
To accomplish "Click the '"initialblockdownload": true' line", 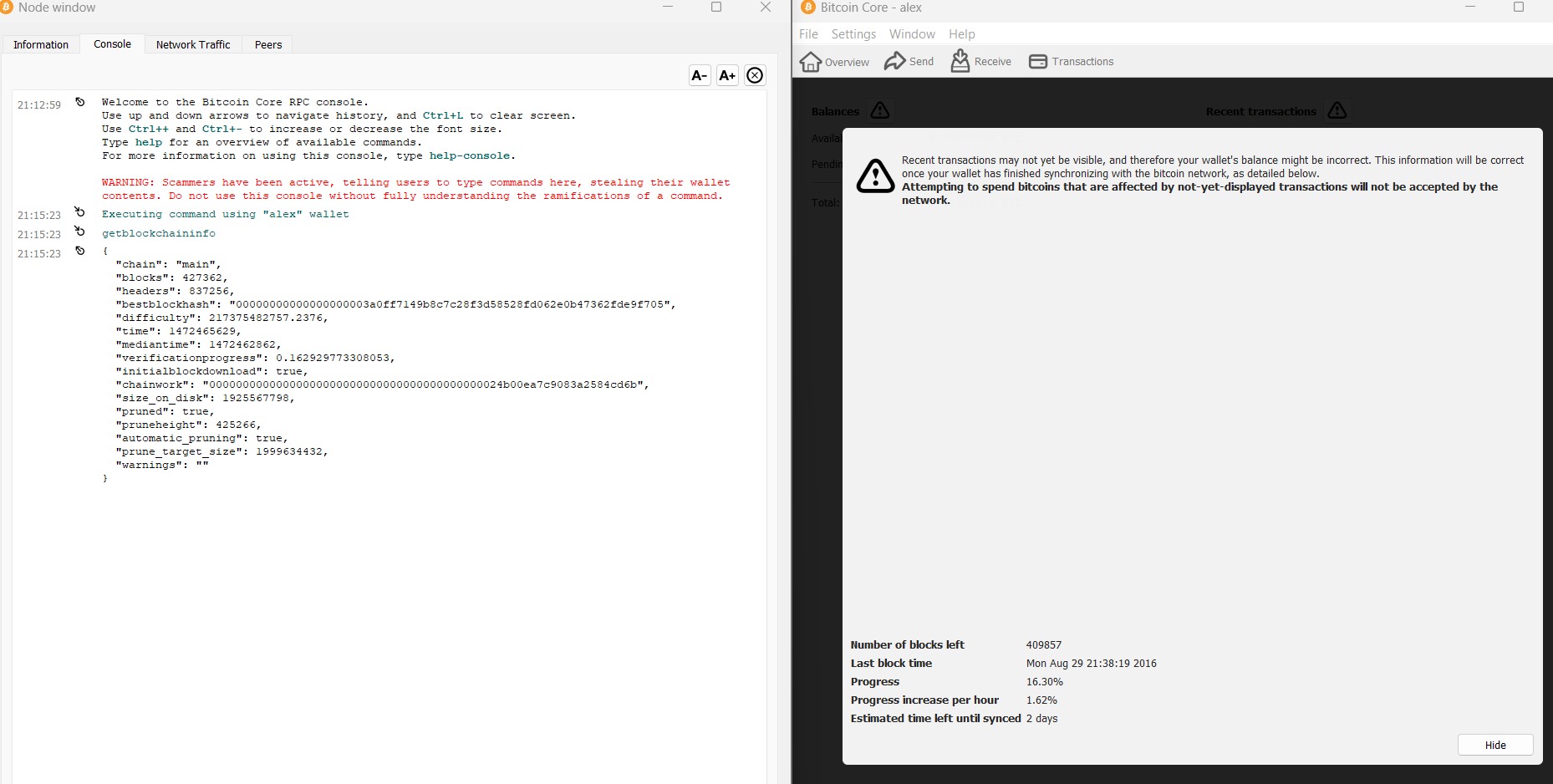I will 212,371.
